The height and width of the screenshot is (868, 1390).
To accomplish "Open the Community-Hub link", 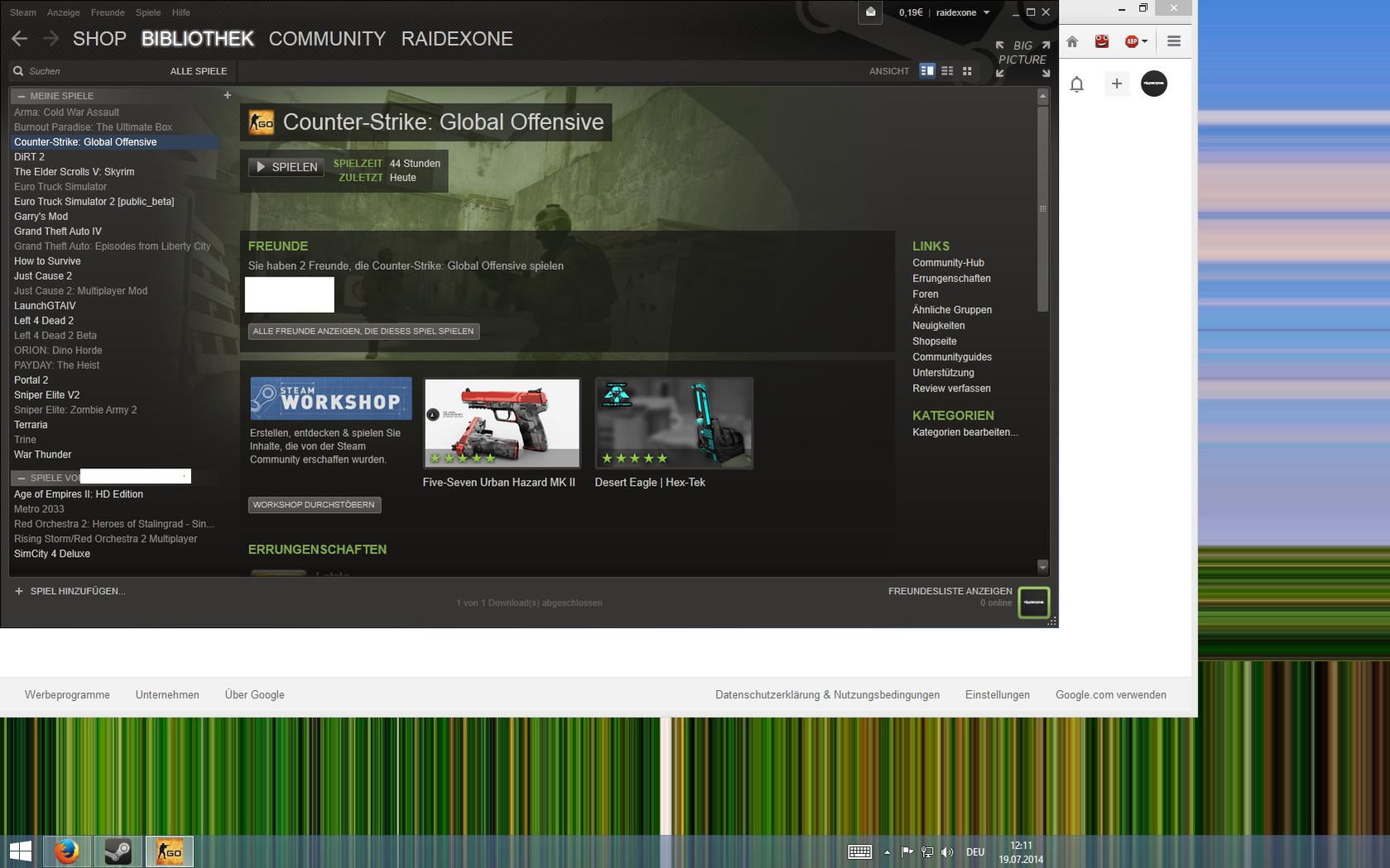I will (948, 263).
